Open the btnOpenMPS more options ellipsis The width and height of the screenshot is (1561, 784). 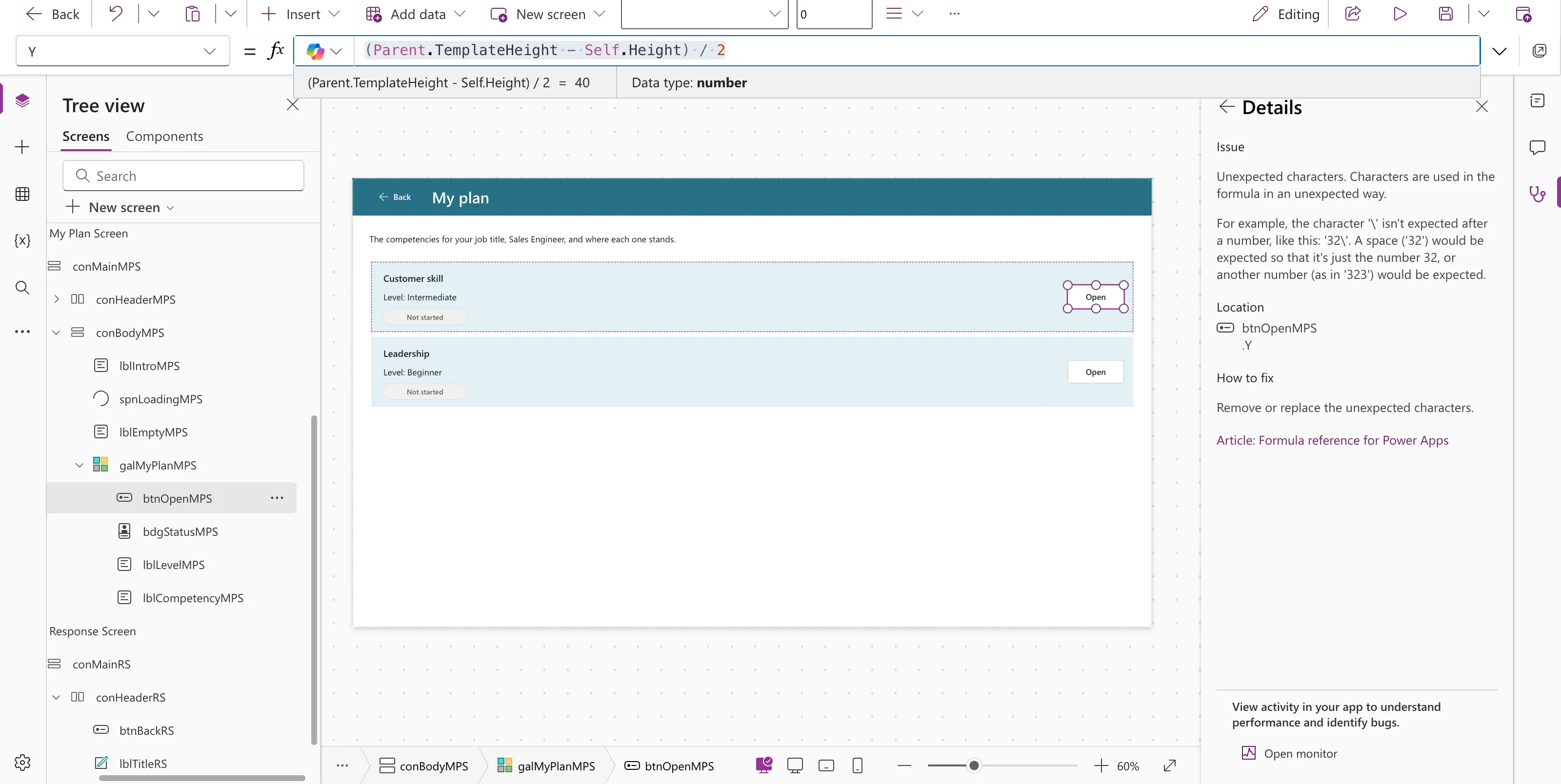coord(277,498)
